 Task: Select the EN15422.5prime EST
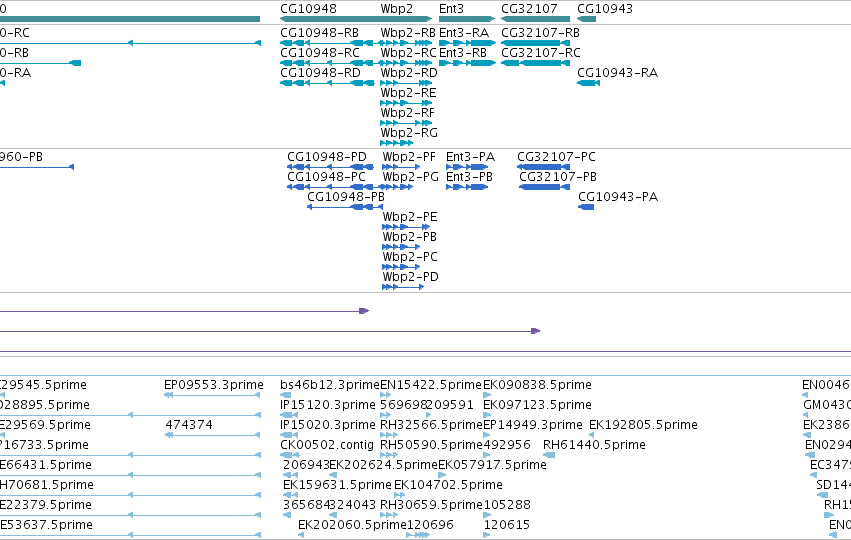pyautogui.click(x=431, y=385)
